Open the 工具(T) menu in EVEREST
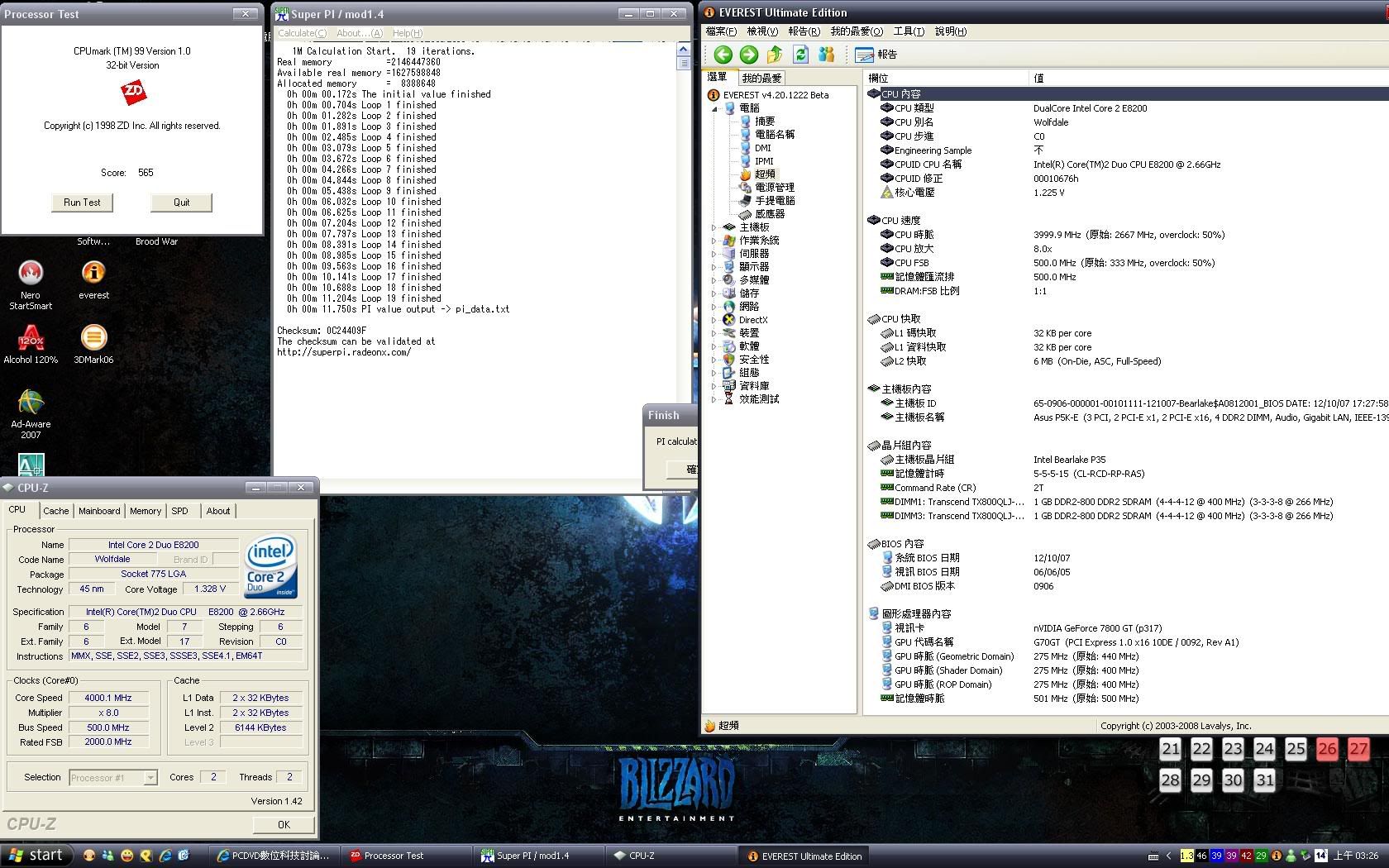Screen dimensions: 1389x868 (x=909, y=31)
